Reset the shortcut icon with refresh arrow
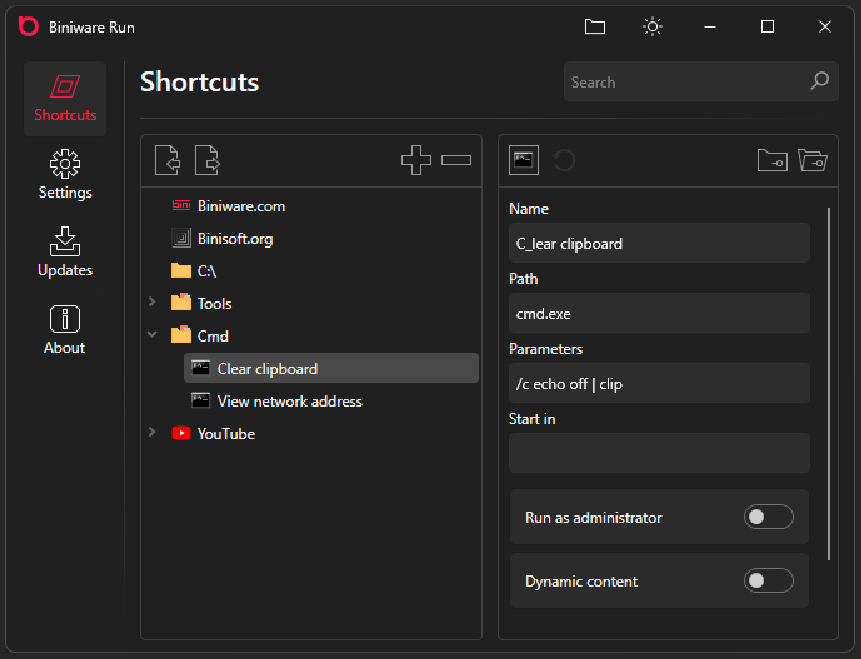861x659 pixels. coord(564,160)
